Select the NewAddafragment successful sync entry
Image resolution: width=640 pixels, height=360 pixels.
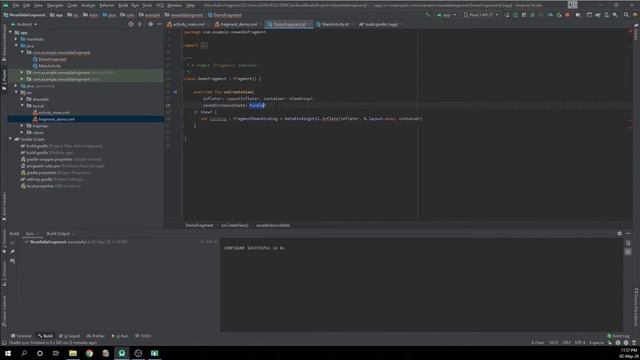(76, 242)
